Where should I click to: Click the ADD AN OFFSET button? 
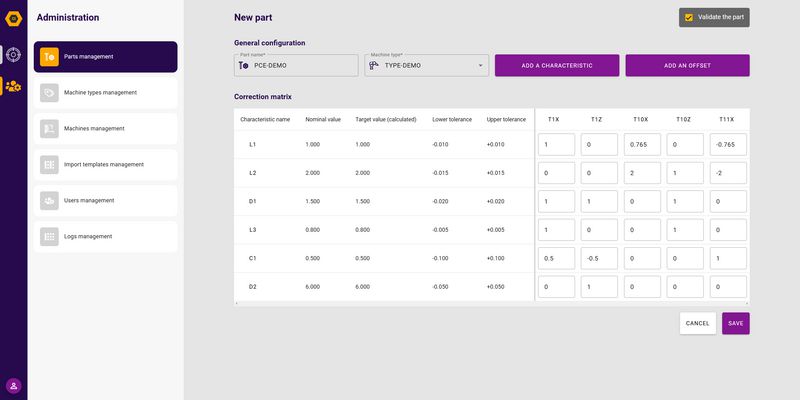tap(687, 65)
